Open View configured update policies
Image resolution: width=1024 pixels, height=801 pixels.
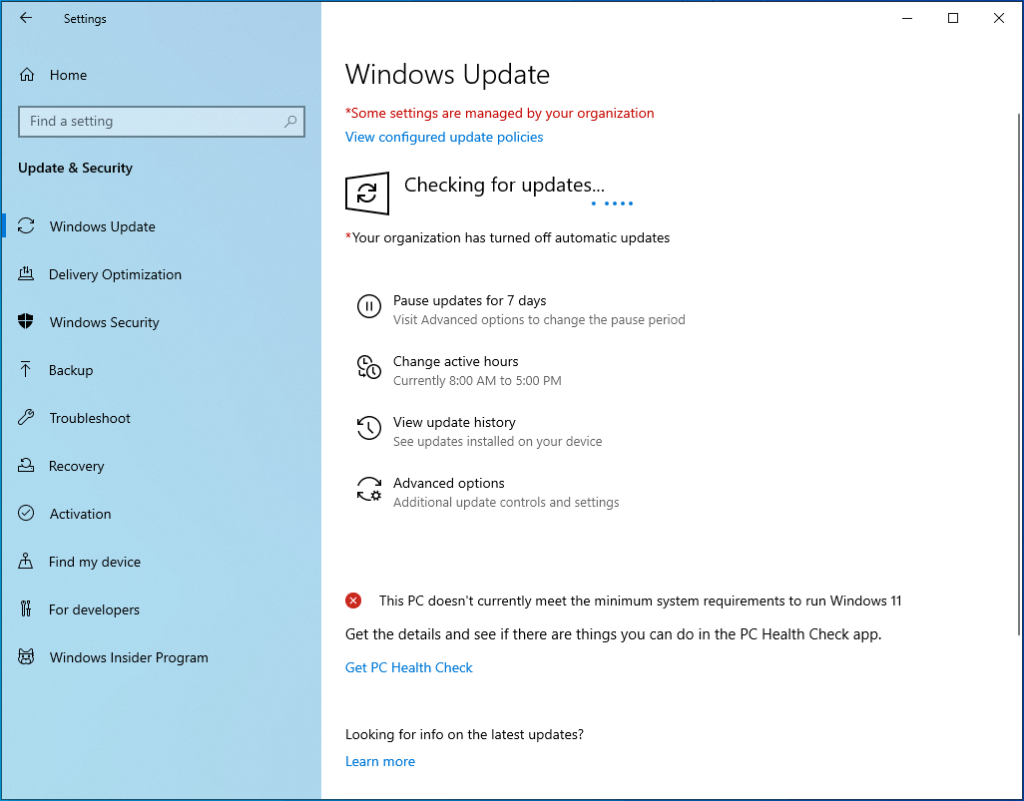coord(444,137)
